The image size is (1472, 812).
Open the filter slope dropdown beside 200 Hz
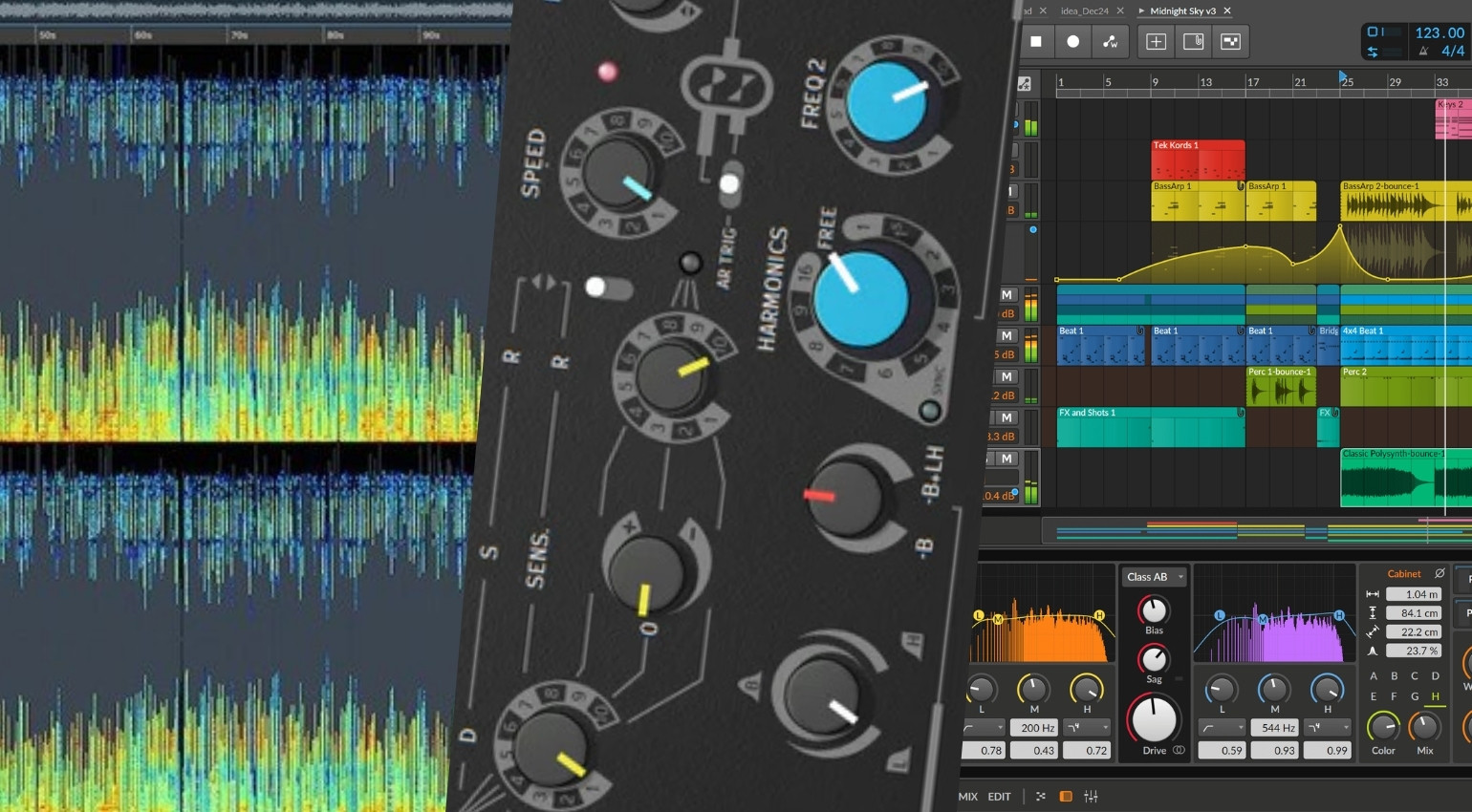pos(1087,727)
